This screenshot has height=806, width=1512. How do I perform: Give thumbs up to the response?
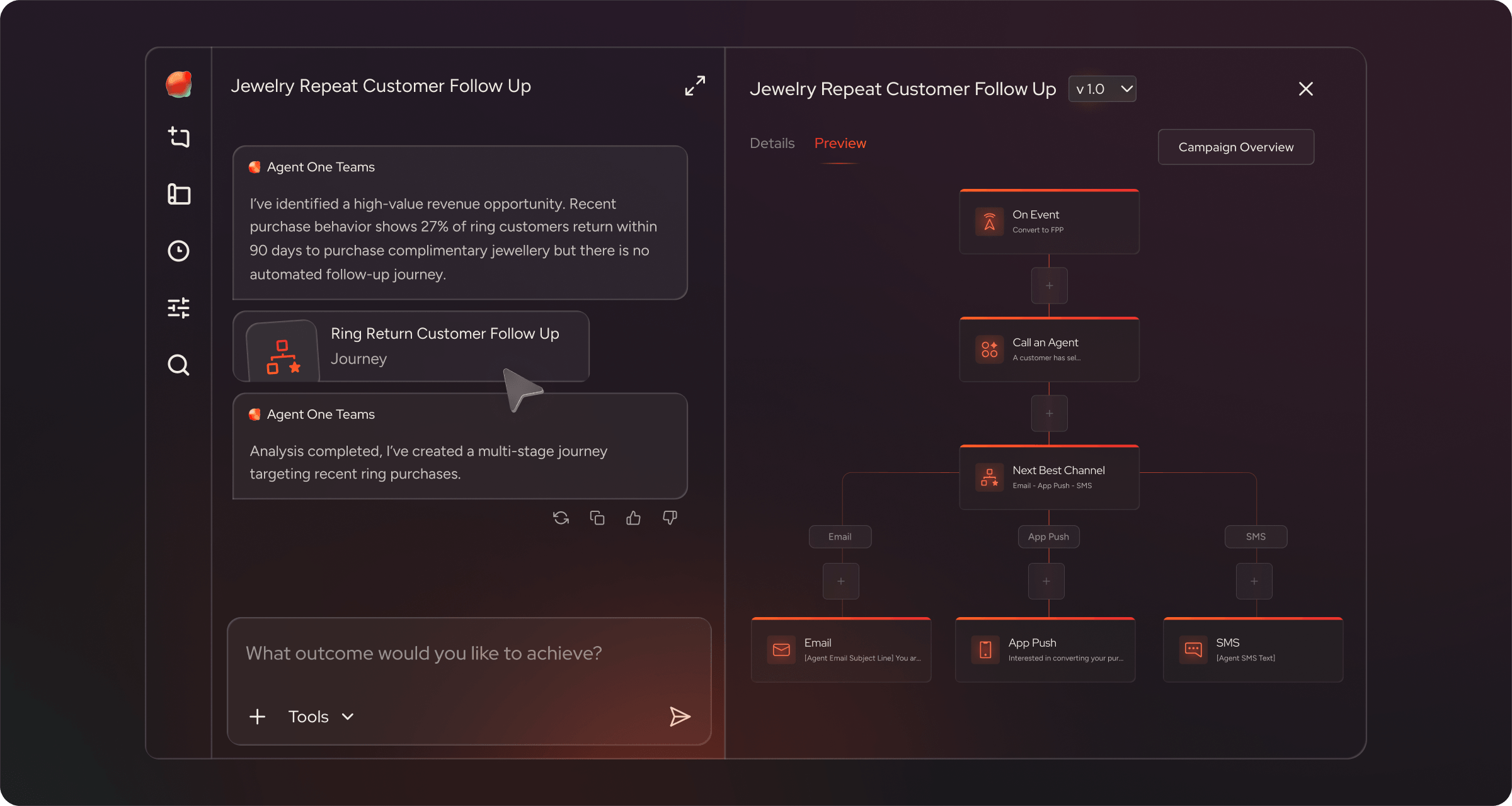[633, 518]
